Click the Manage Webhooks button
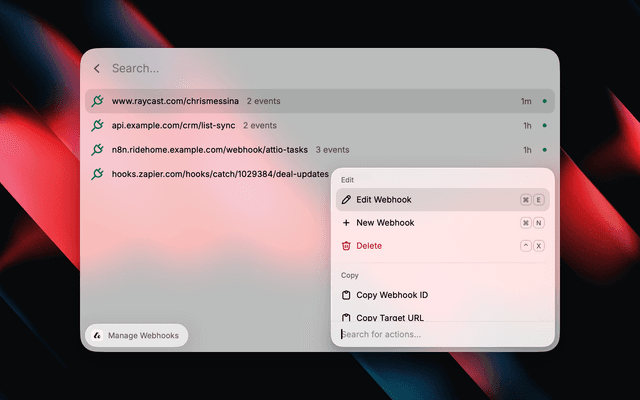The width and height of the screenshot is (640, 400). coord(137,336)
